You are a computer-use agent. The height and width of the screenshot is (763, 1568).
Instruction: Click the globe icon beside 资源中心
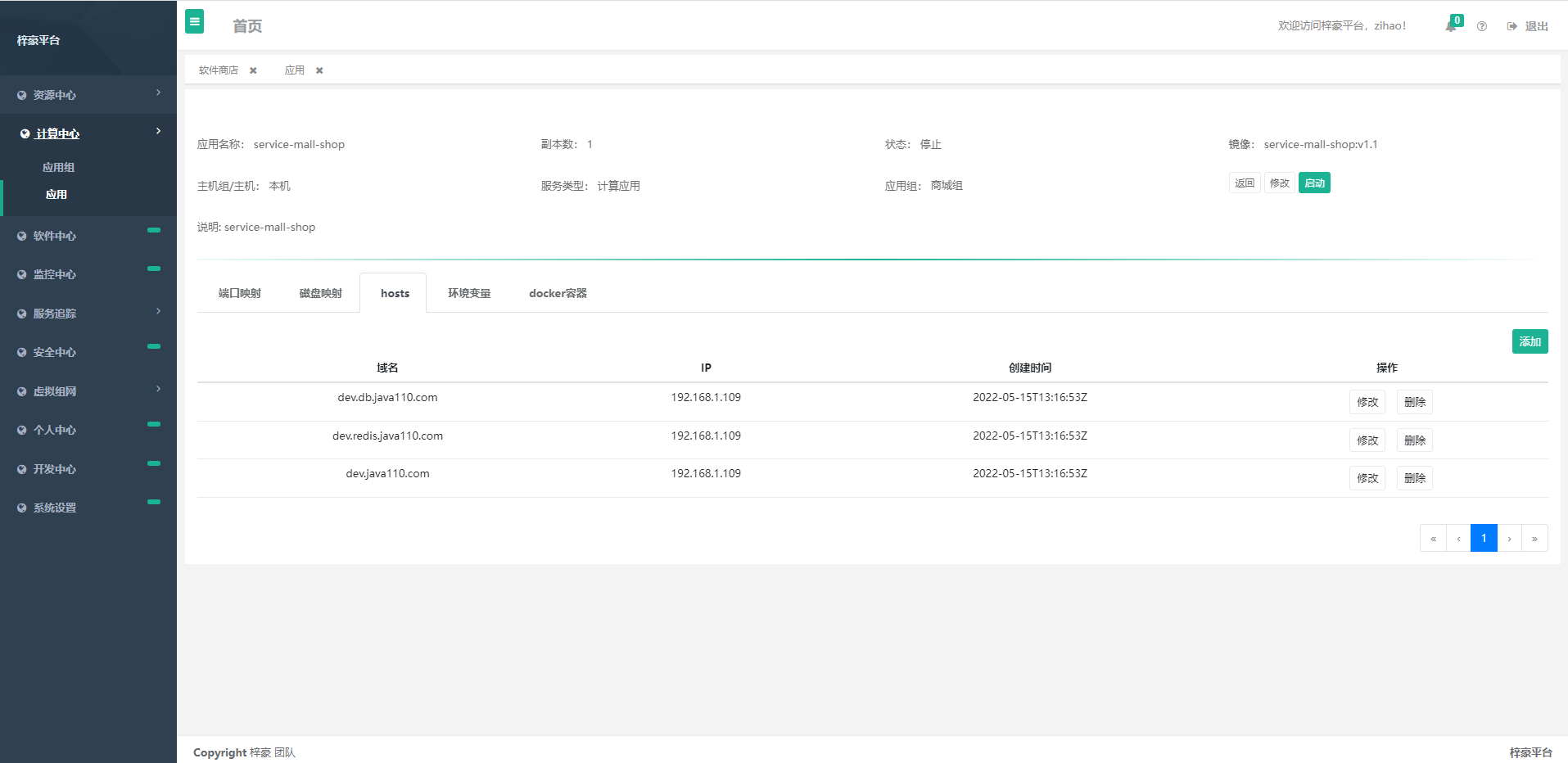point(22,95)
